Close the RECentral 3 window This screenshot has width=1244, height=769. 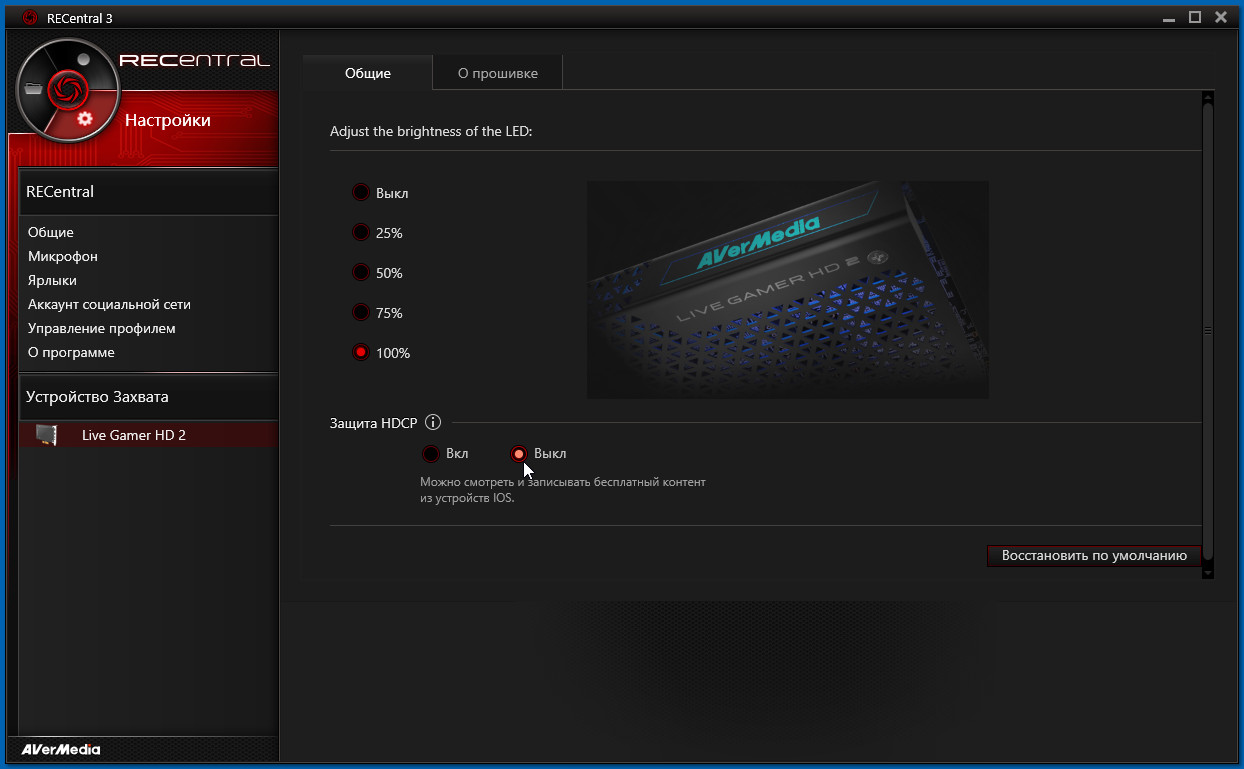[x=1221, y=17]
